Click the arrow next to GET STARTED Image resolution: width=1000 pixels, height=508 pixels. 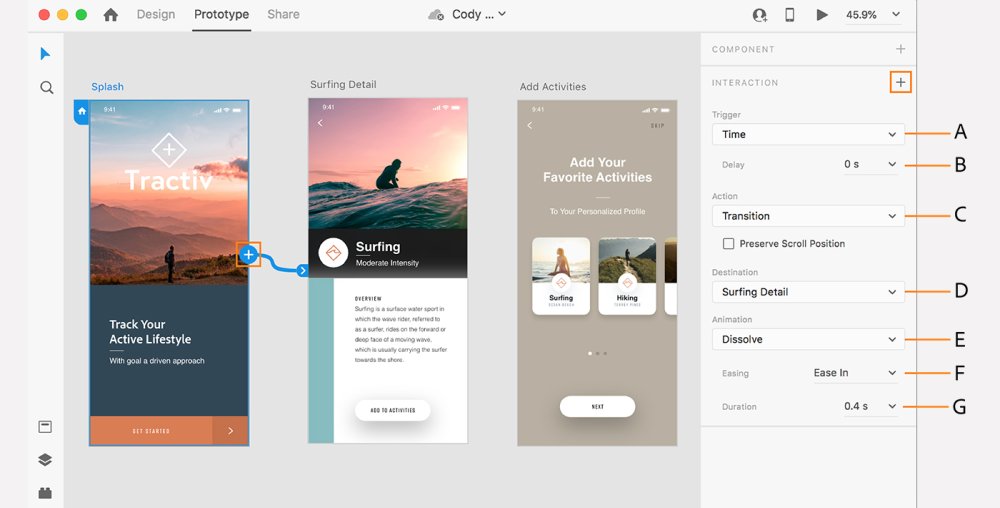[x=230, y=431]
